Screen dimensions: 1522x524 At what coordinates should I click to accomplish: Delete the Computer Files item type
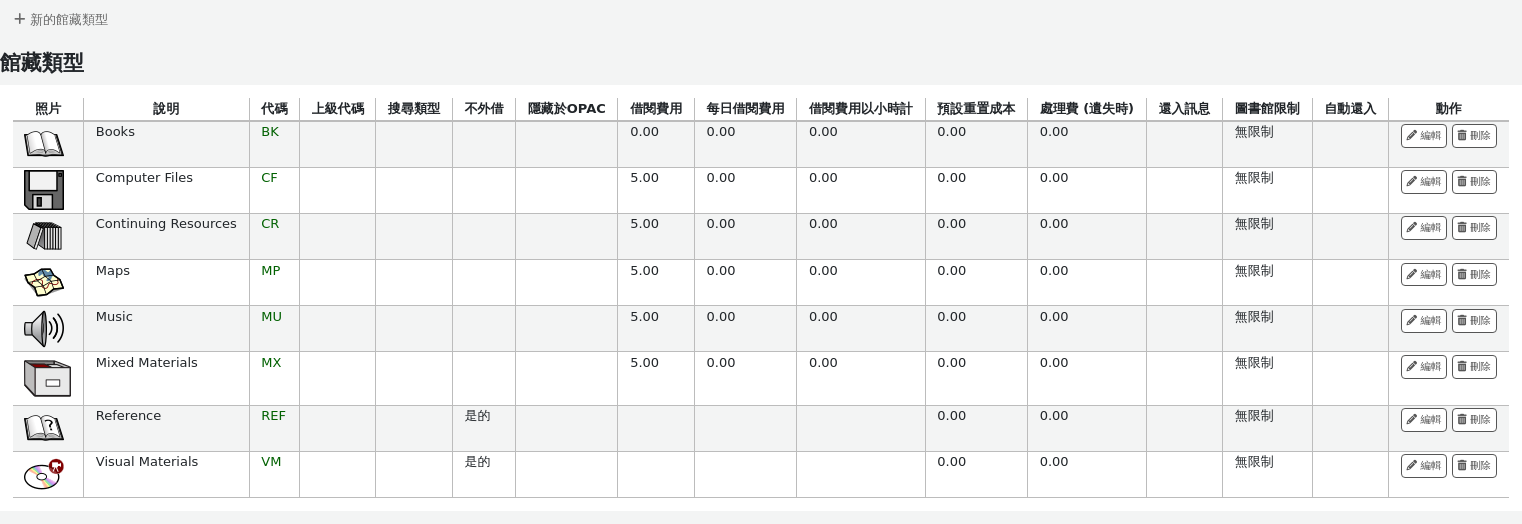click(1474, 182)
